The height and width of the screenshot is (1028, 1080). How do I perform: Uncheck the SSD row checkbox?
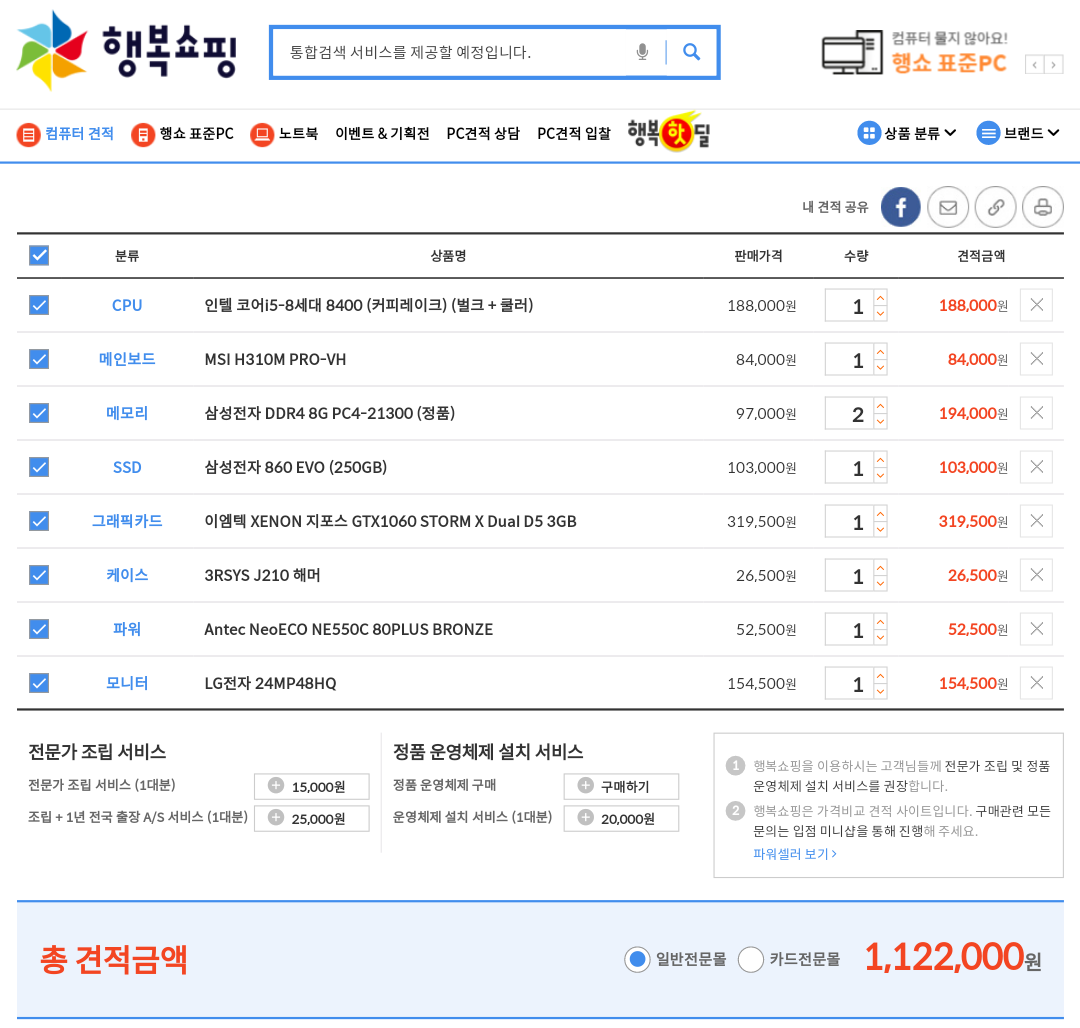pyautogui.click(x=39, y=467)
